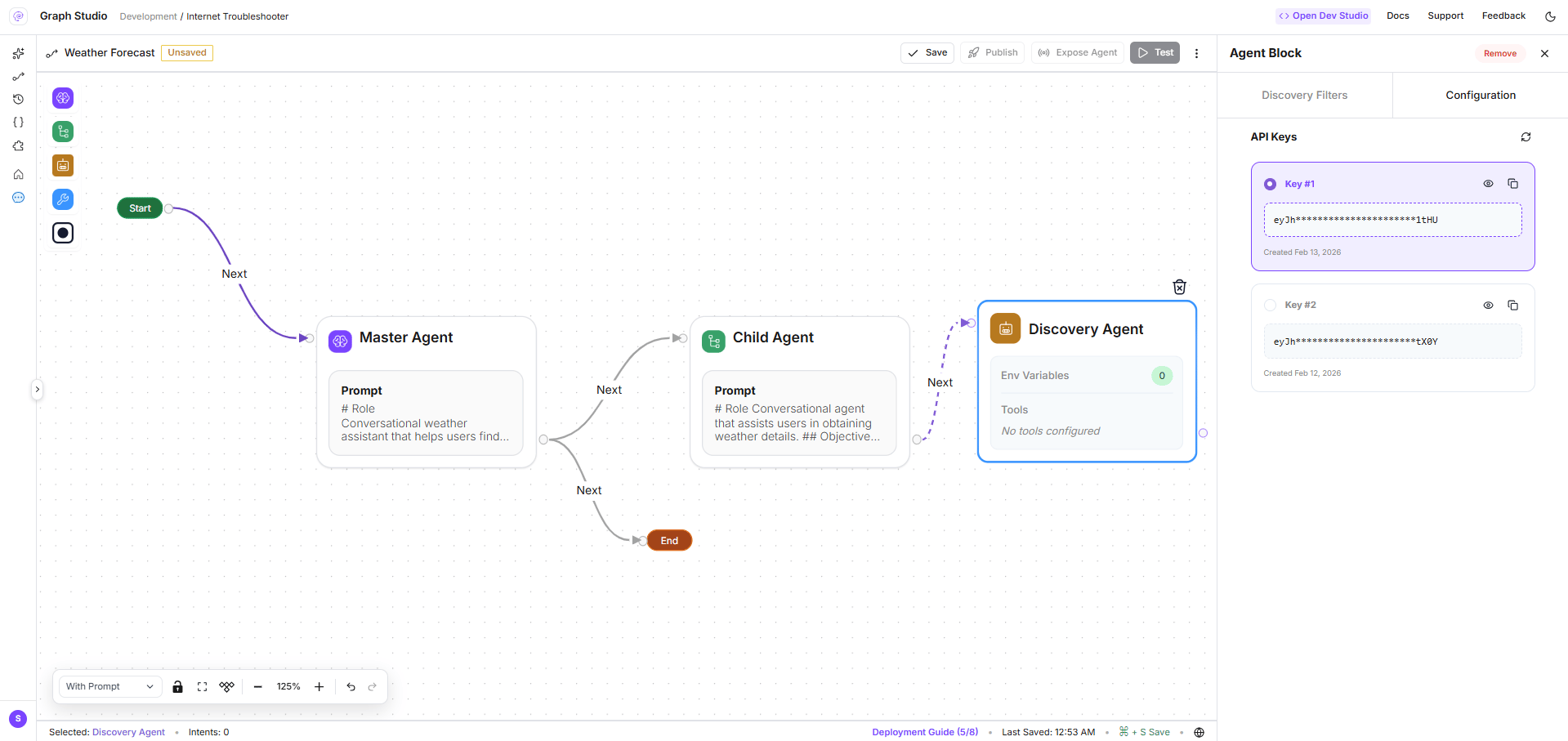Open Deployment Guide (5/8) link
The height and width of the screenshot is (741, 1568).
(925, 732)
